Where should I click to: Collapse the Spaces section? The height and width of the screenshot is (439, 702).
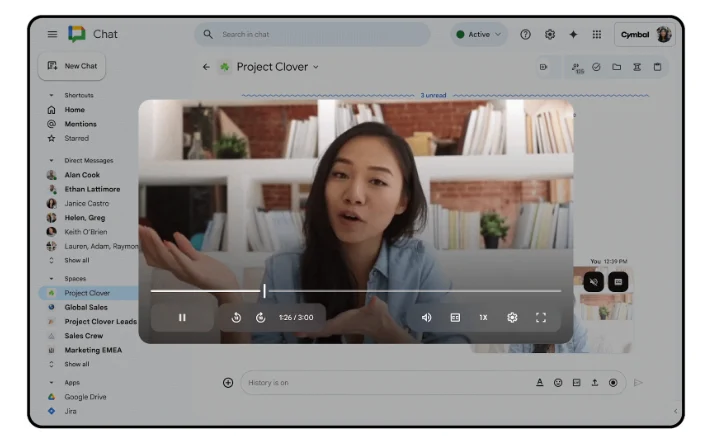click(51, 279)
